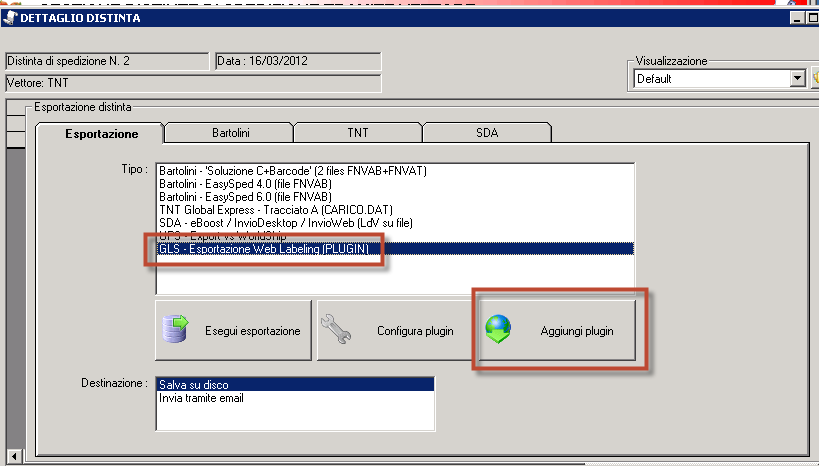Click the Vettore TNT field
The width and height of the screenshot is (819, 466).
(x=193, y=83)
